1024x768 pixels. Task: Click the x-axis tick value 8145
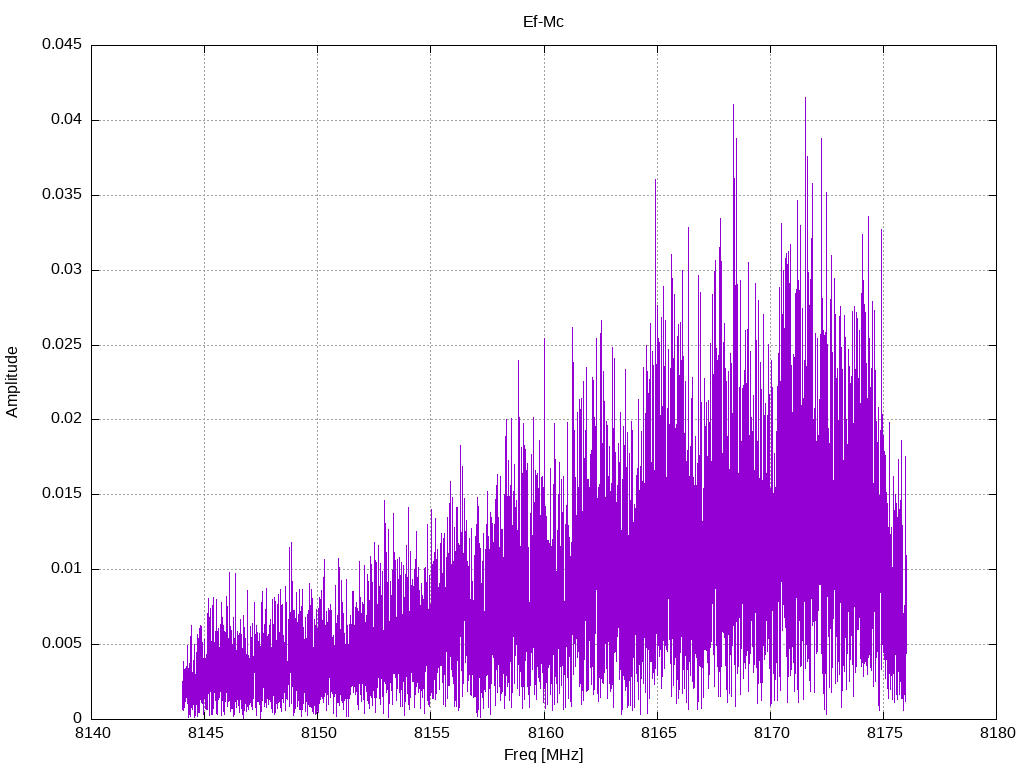[206, 733]
